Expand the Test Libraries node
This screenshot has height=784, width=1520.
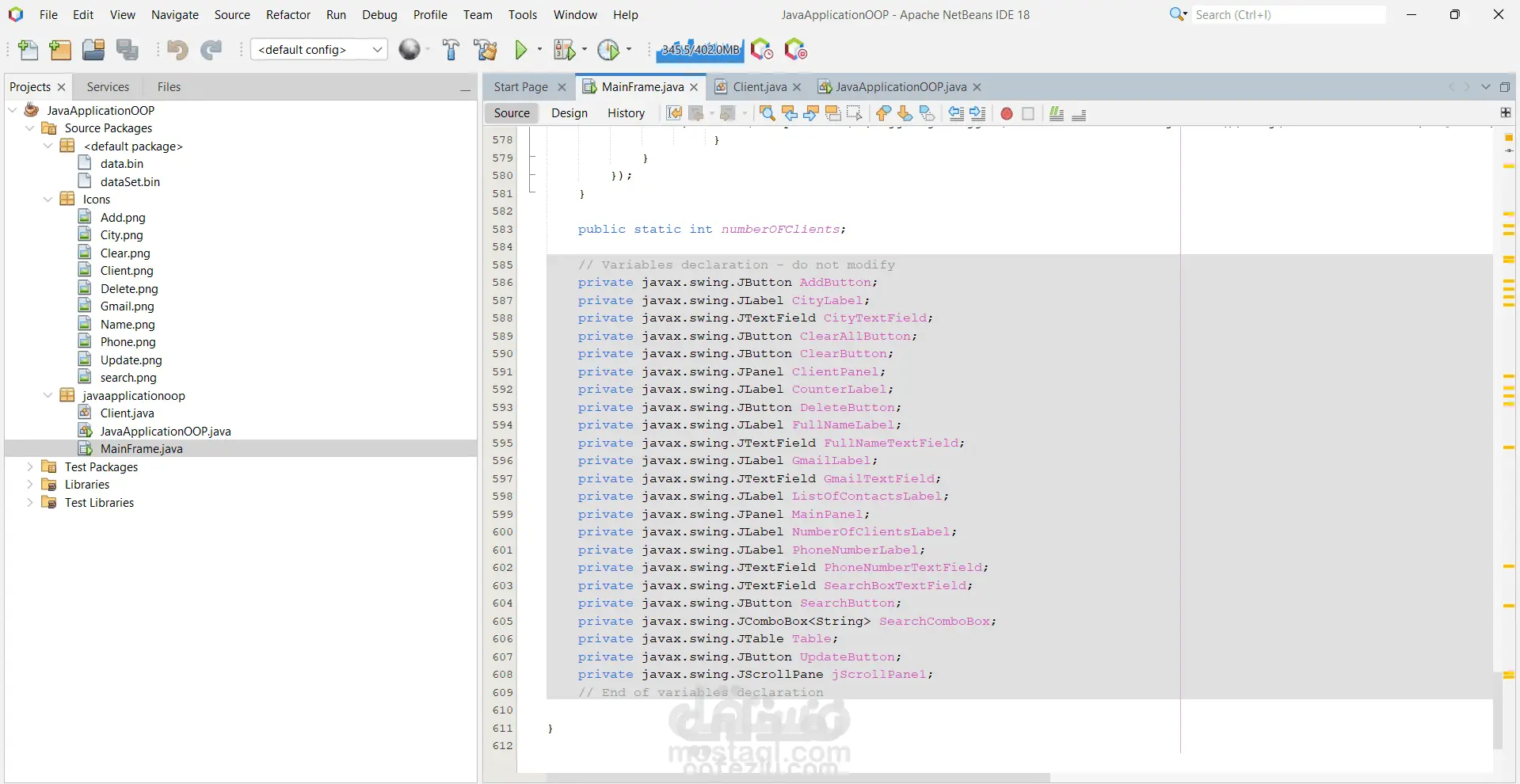30,502
